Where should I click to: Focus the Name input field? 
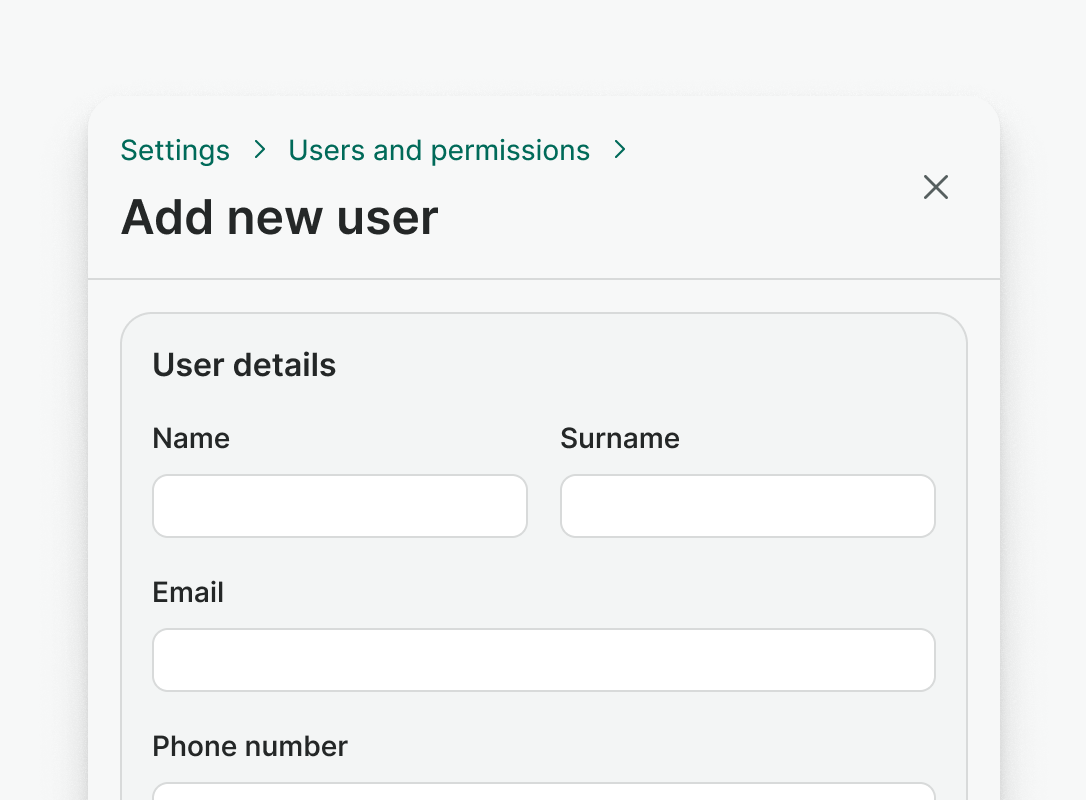[x=339, y=506]
